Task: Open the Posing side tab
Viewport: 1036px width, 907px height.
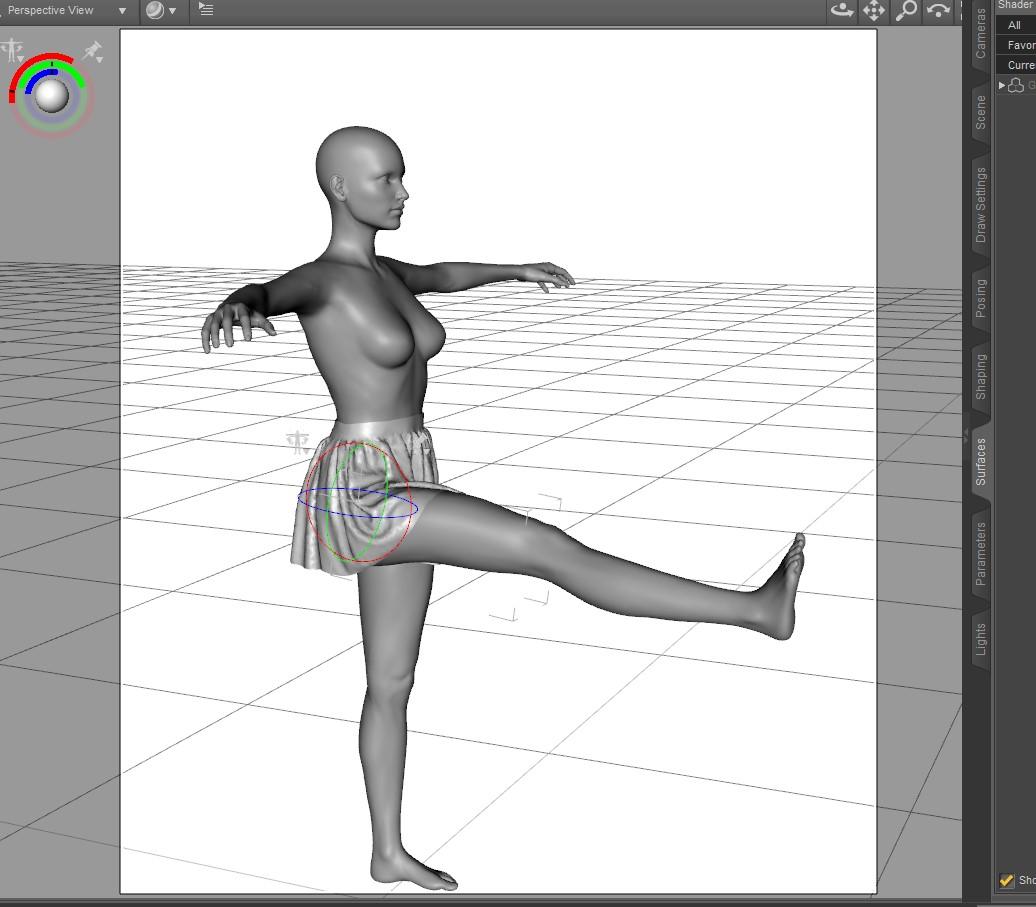Action: 980,298
